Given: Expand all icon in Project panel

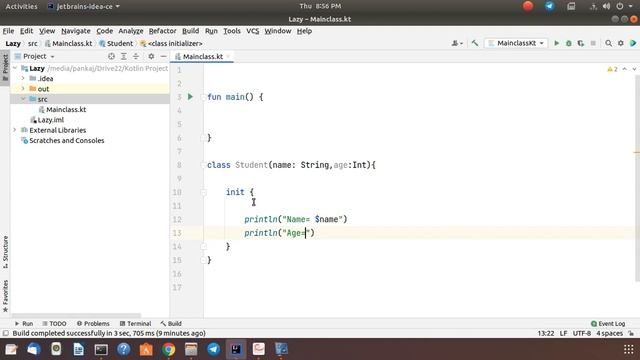Looking at the screenshot, I should (x=124, y=56).
